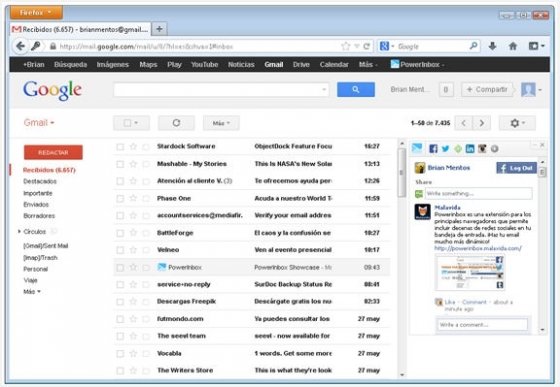Click the gray round icon in PowerInbox sidebar
The image size is (560, 387).
click(494, 149)
